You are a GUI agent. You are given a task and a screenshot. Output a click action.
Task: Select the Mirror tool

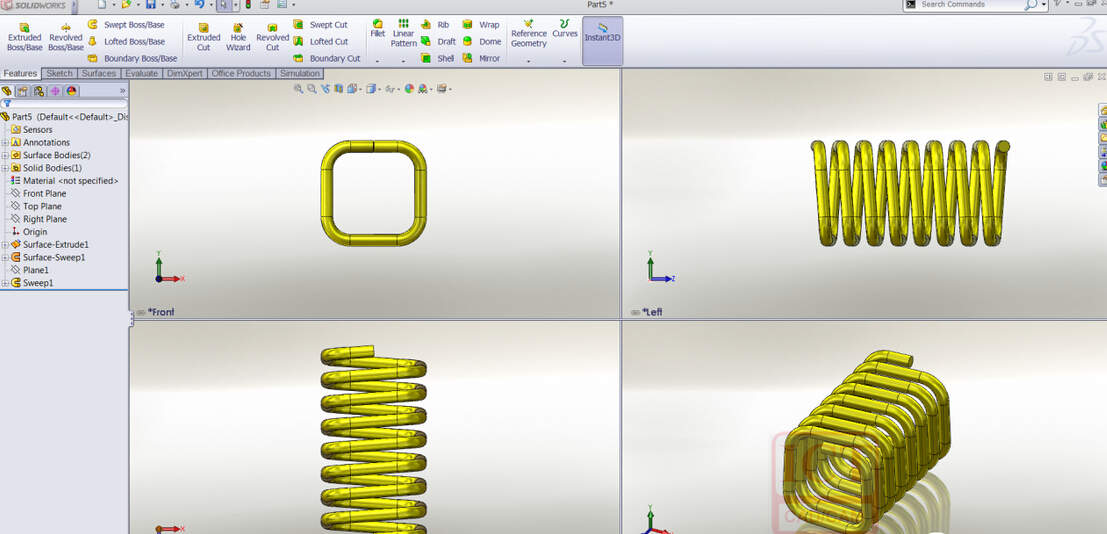coord(481,59)
